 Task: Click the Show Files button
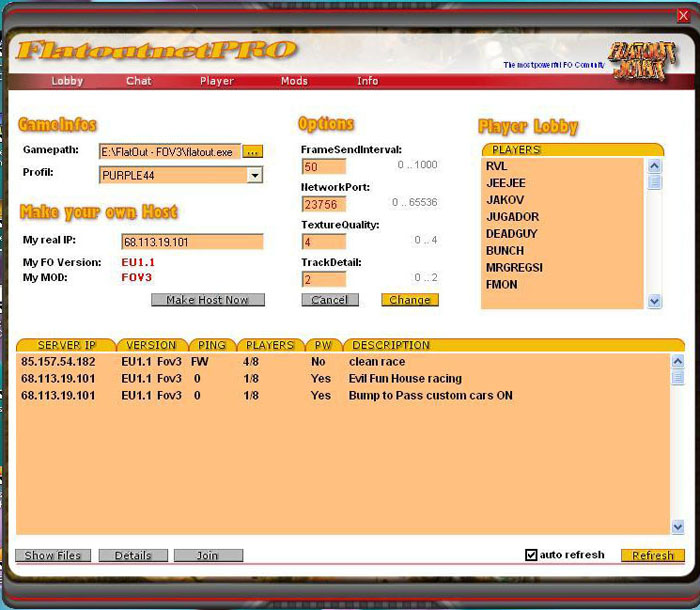(x=53, y=556)
